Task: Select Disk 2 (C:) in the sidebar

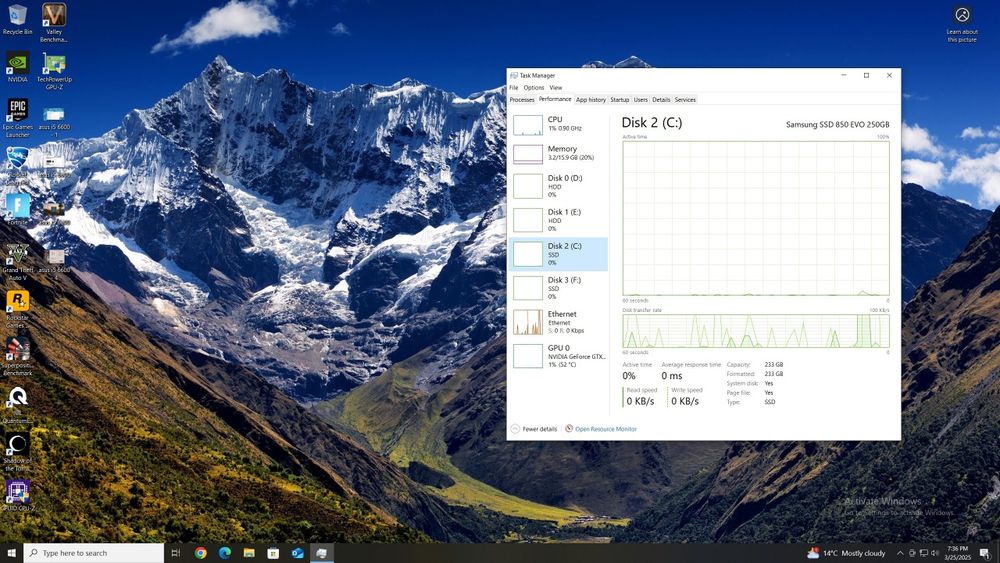Action: pos(558,254)
